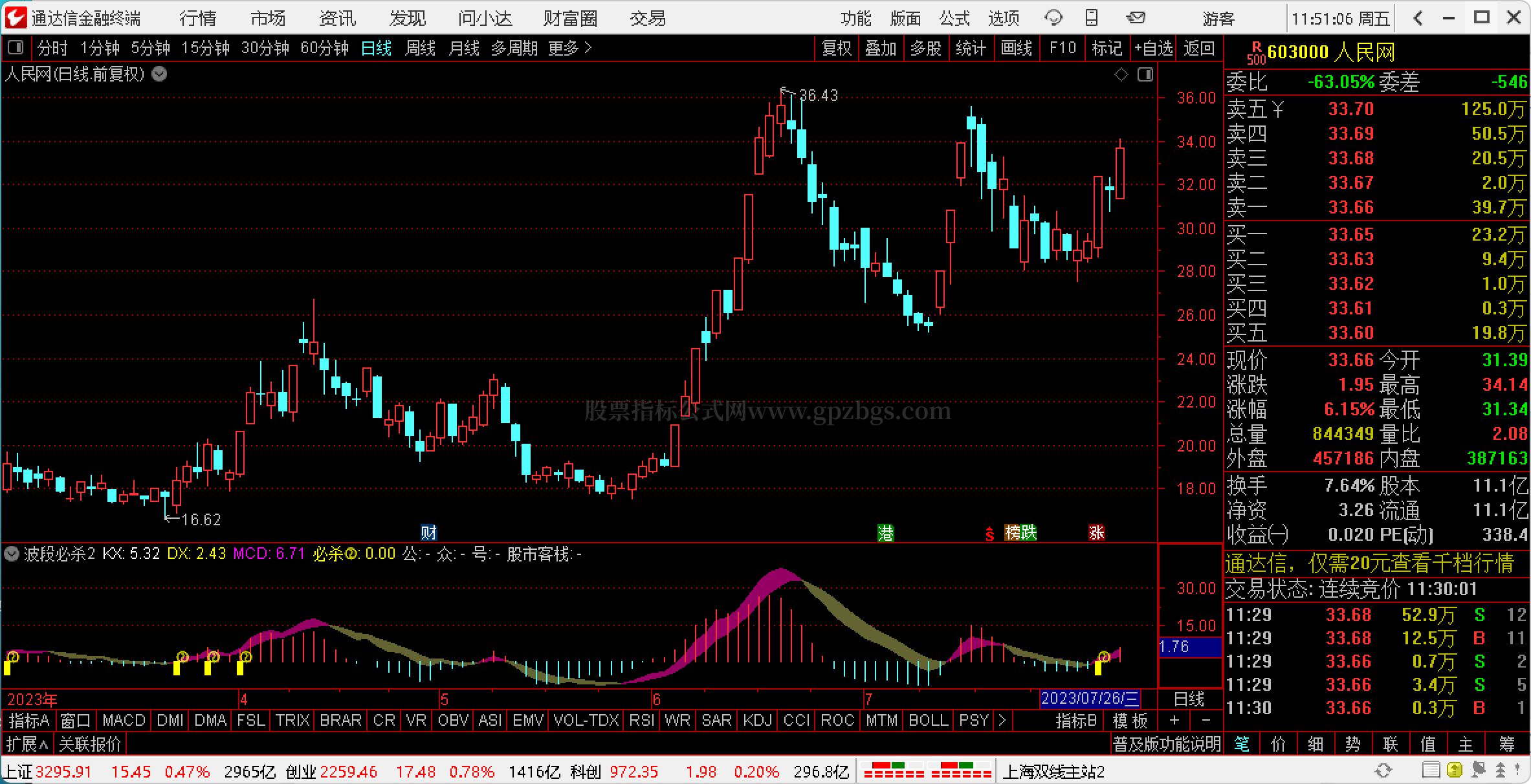The width and height of the screenshot is (1531, 784).
Task: Click the mobile phone icon
Action: [1092, 18]
